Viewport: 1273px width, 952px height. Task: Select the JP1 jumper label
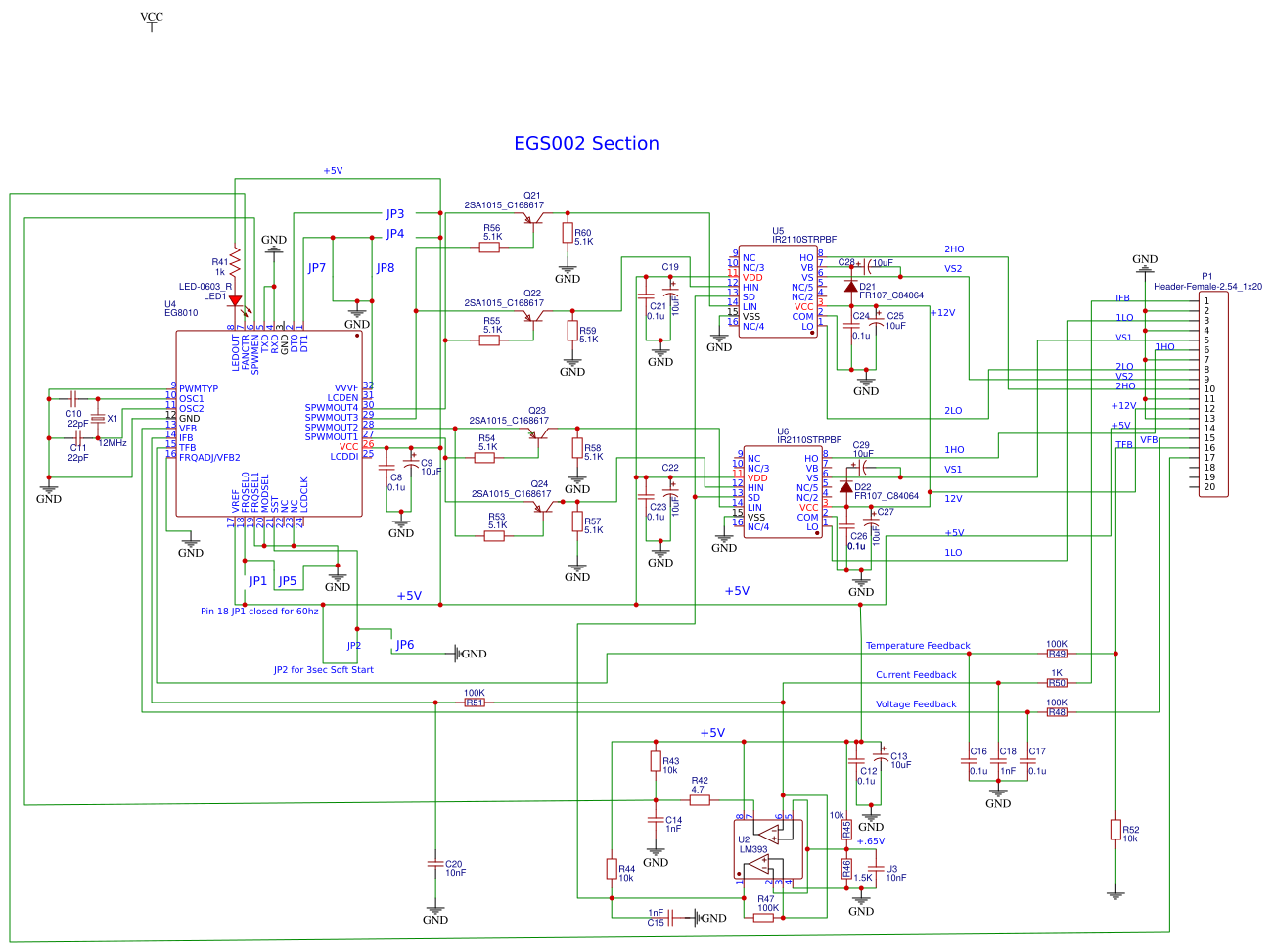pyautogui.click(x=258, y=581)
